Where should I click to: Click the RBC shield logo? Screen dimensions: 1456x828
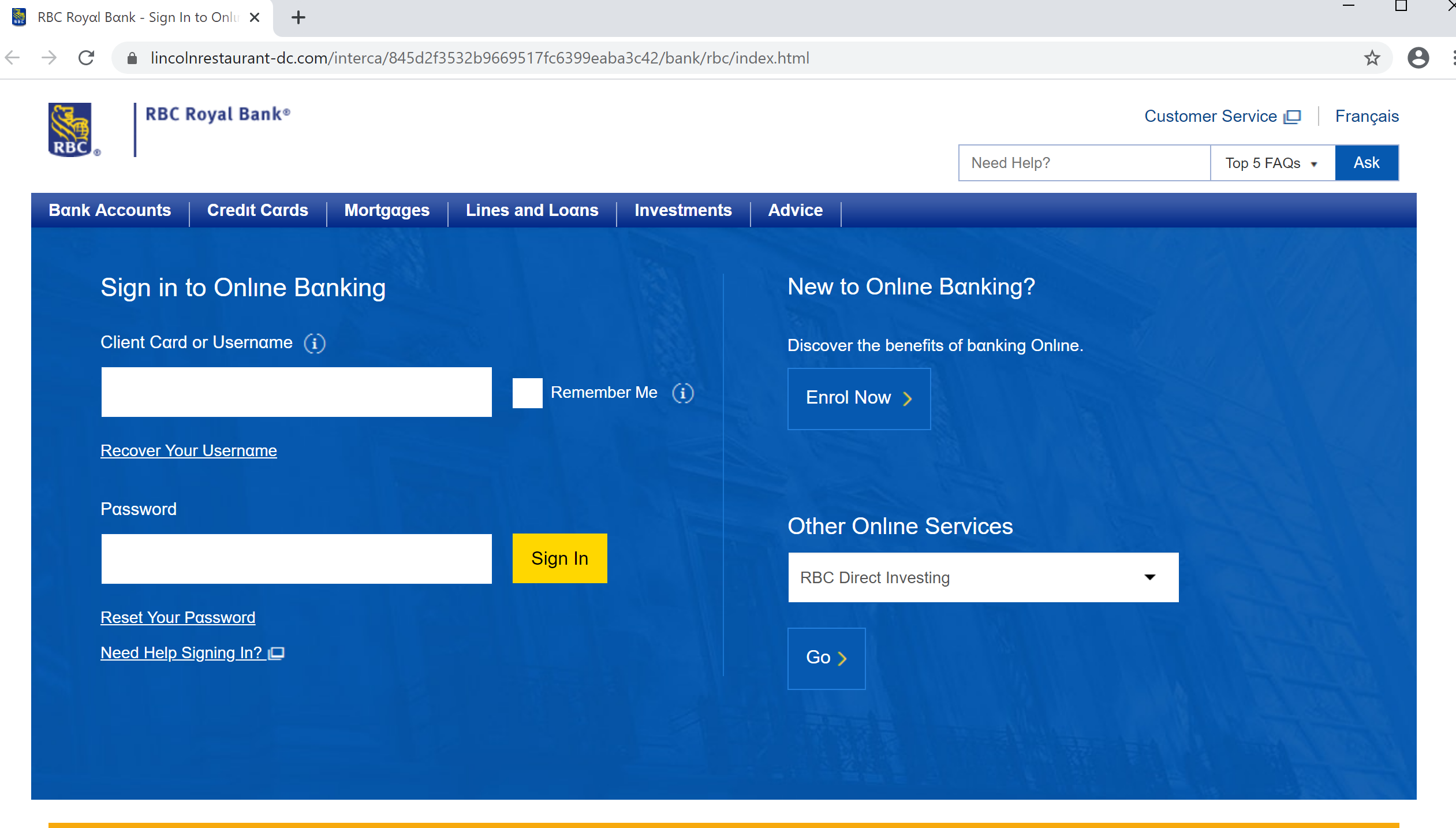click(70, 129)
